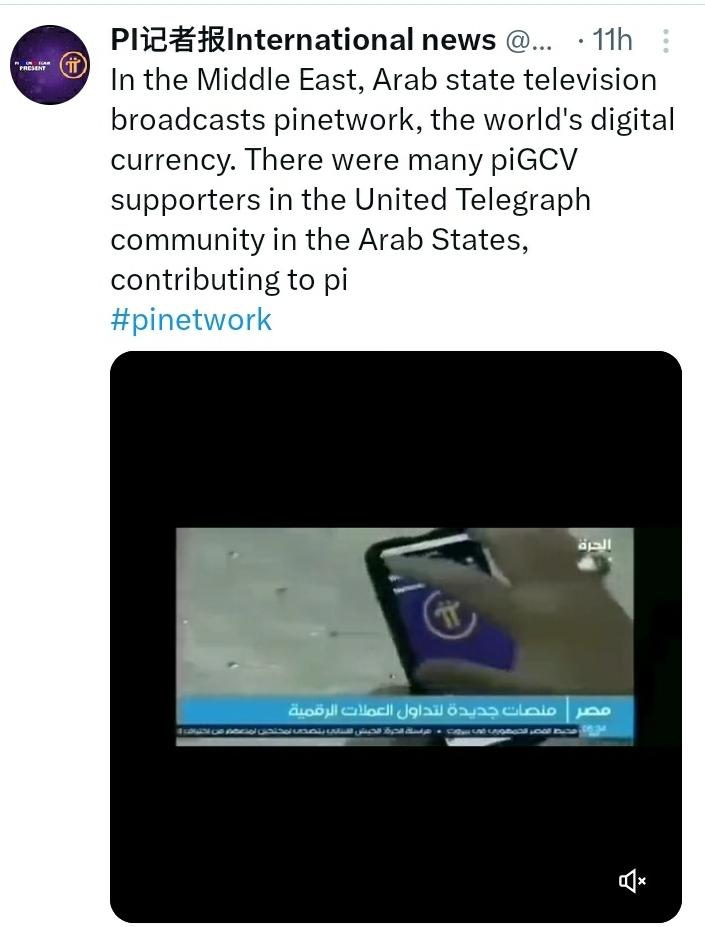Image resolution: width=705 pixels, height=927 pixels.
Task: Open the three-dot more options menu
Action: 666,41
